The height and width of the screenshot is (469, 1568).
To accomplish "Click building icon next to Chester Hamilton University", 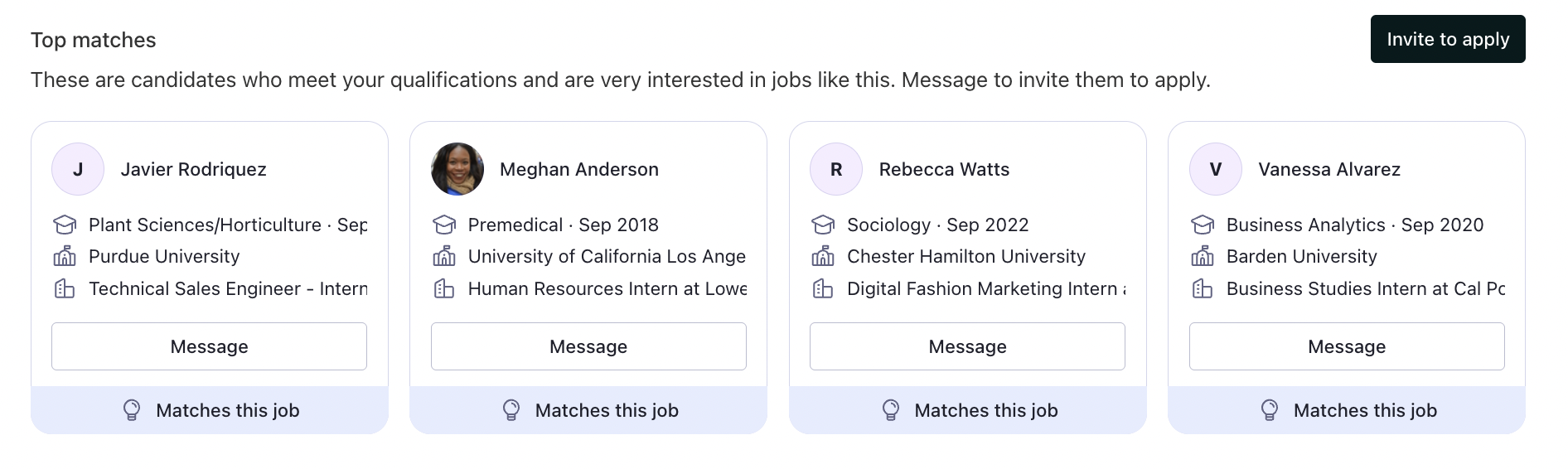I will pos(823,256).
